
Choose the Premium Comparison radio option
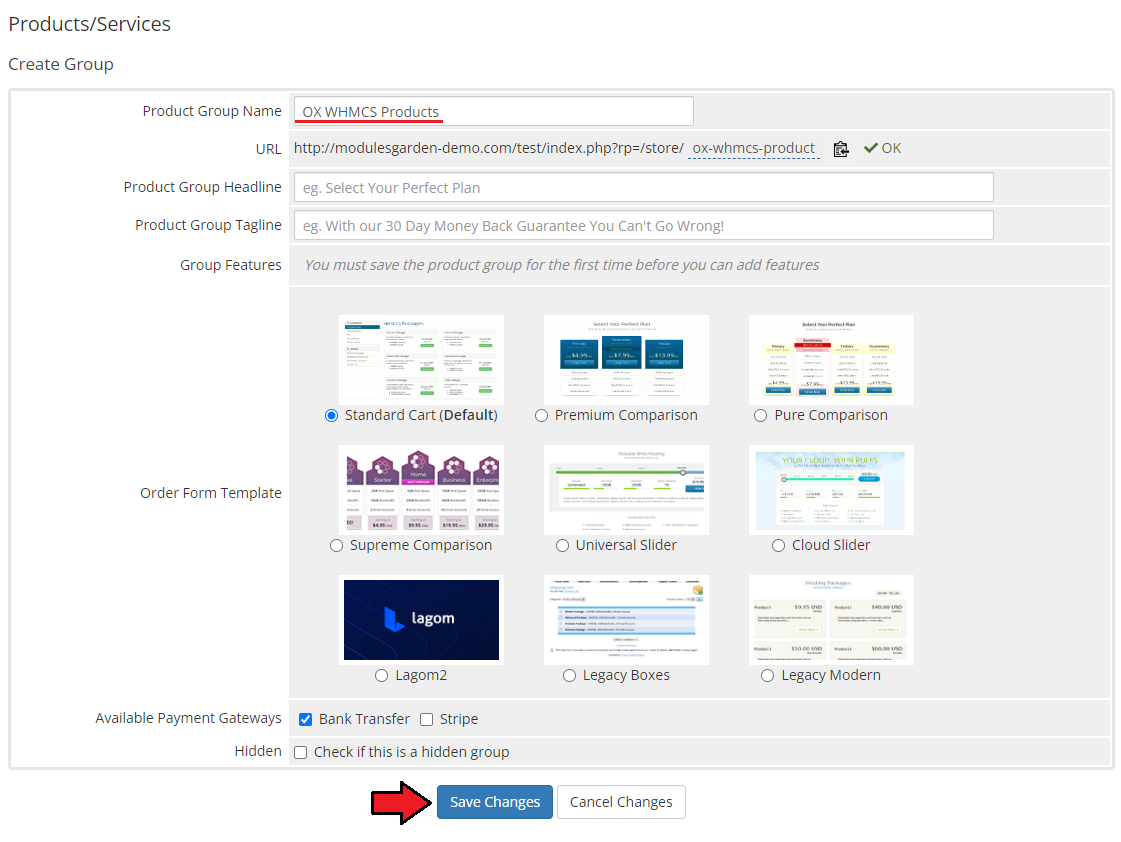tap(541, 416)
